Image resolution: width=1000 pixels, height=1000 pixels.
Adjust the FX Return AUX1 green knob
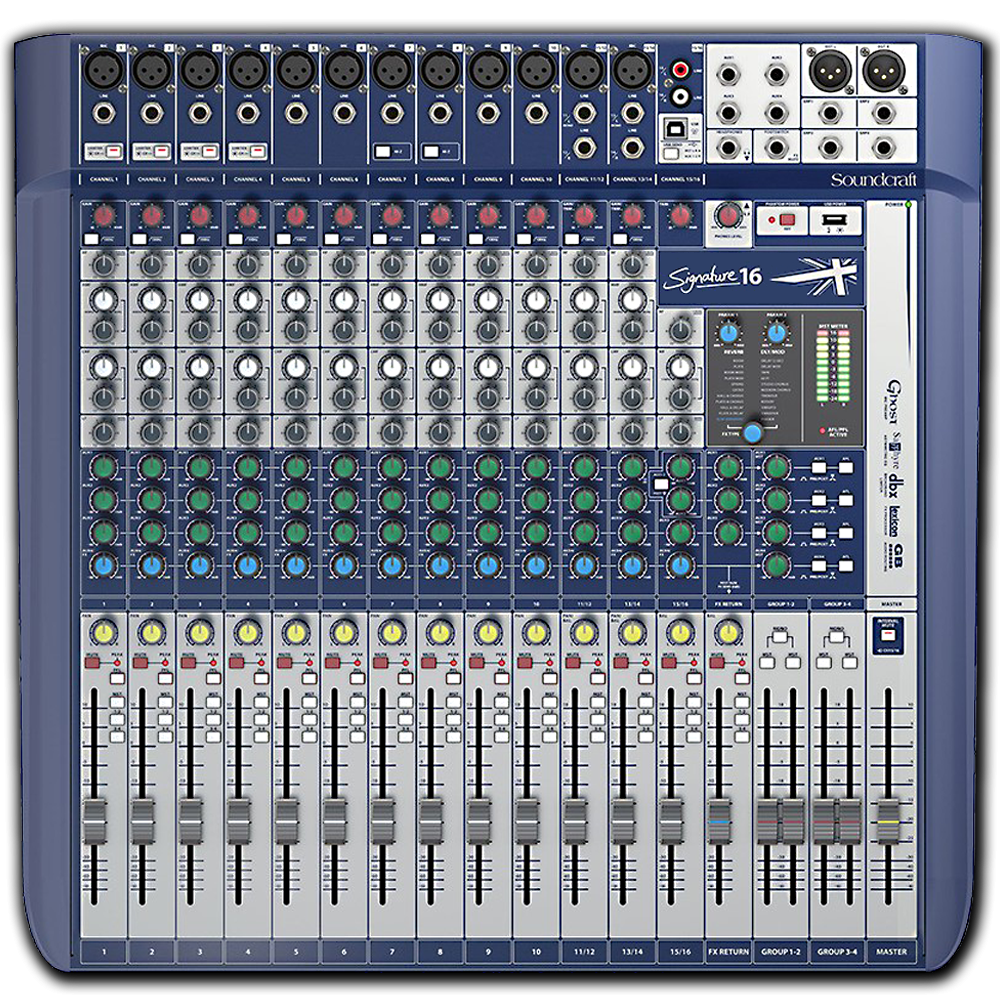click(x=728, y=467)
